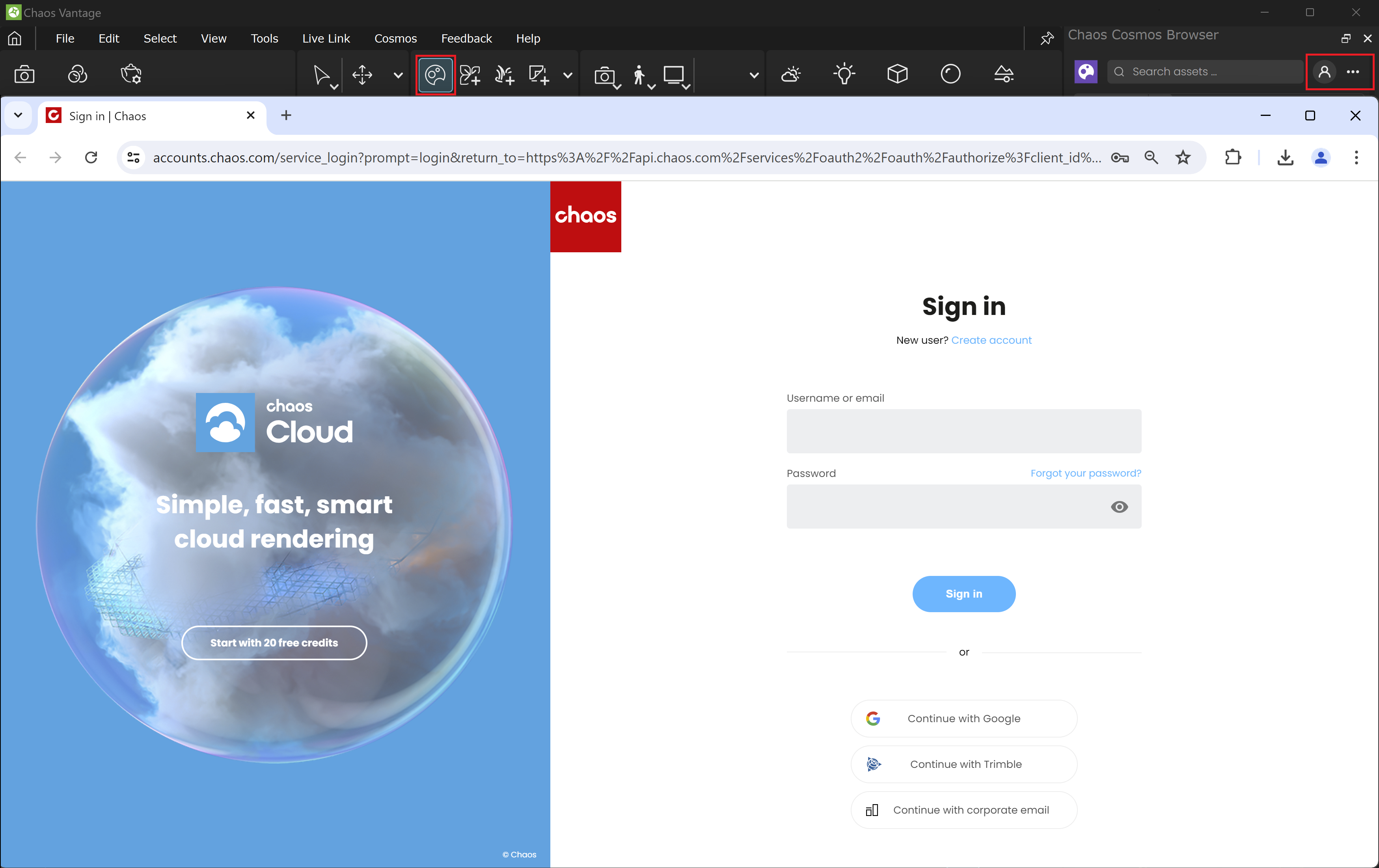Open the browser tab search chevron

tap(18, 115)
